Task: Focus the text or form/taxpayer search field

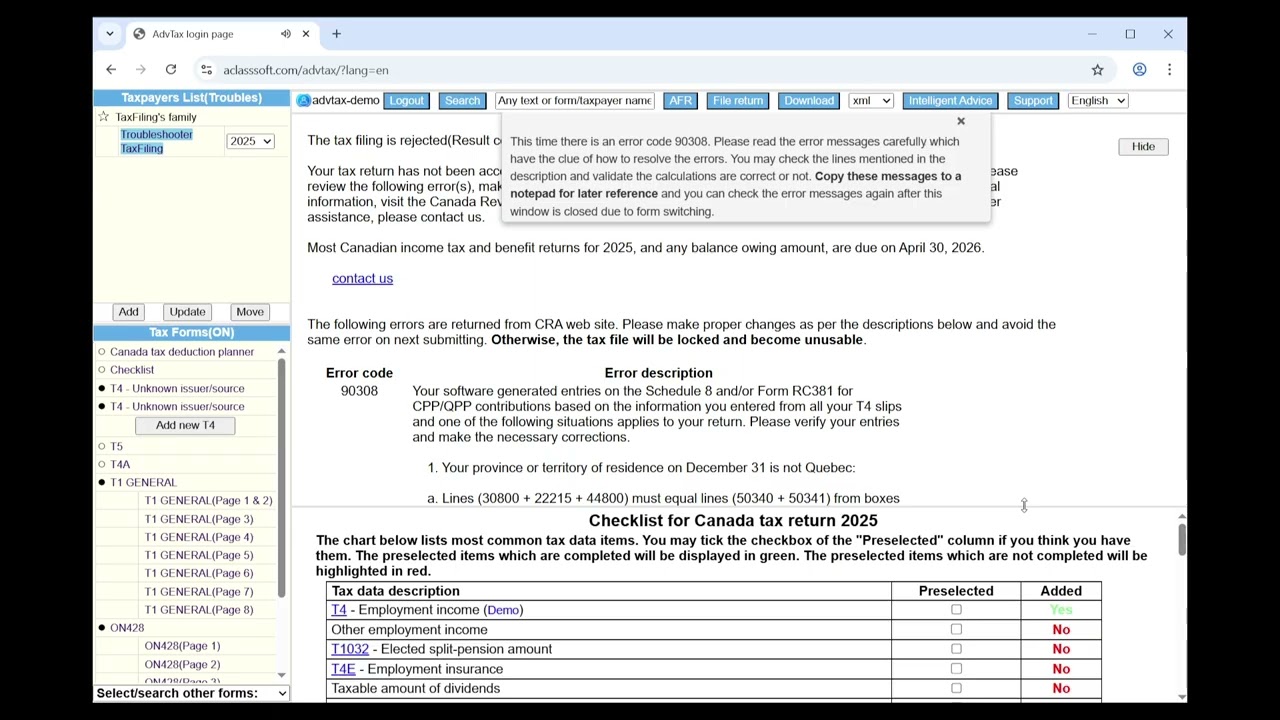Action: (575, 100)
